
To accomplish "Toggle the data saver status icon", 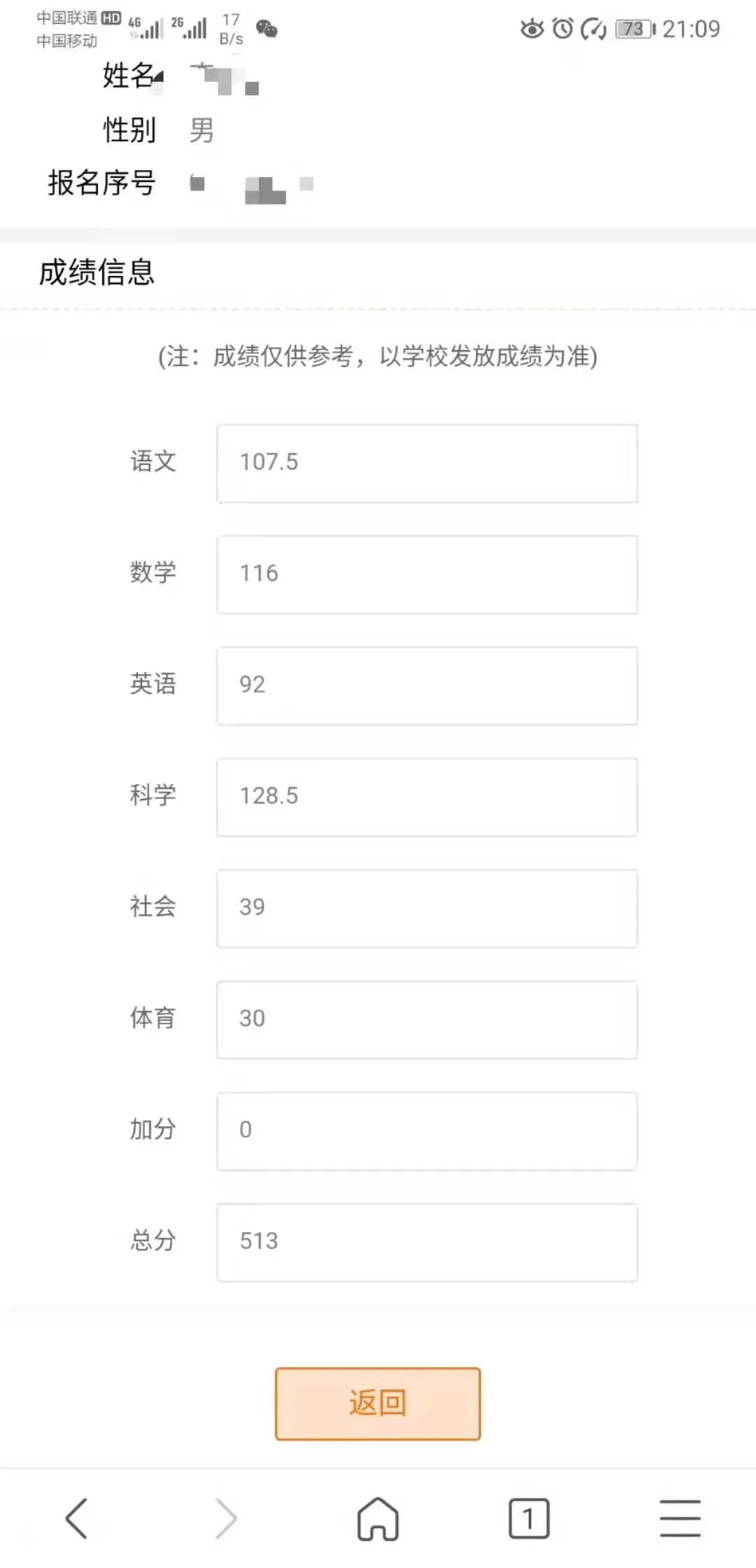I will click(594, 29).
